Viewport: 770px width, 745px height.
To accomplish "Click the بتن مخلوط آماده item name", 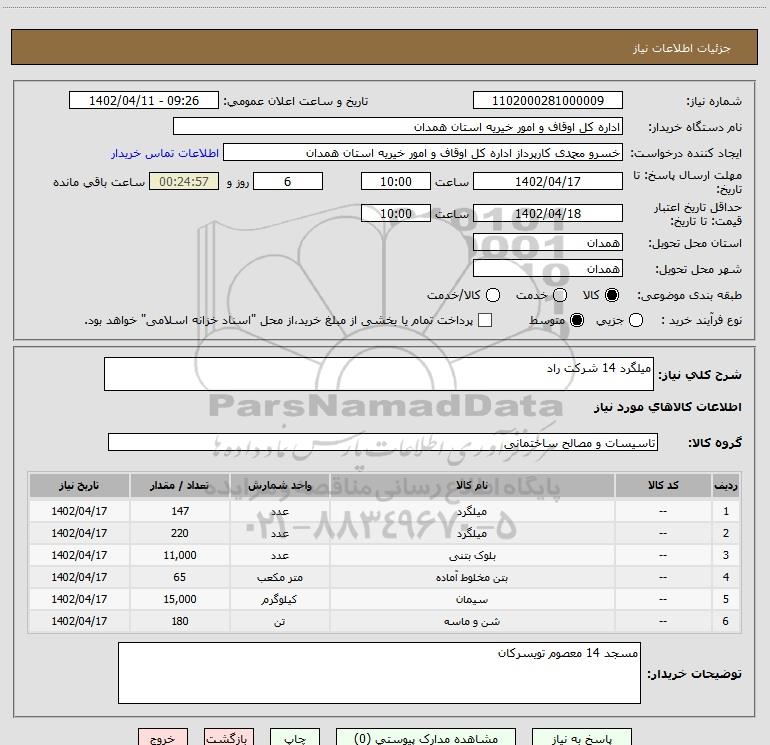I will point(472,578).
